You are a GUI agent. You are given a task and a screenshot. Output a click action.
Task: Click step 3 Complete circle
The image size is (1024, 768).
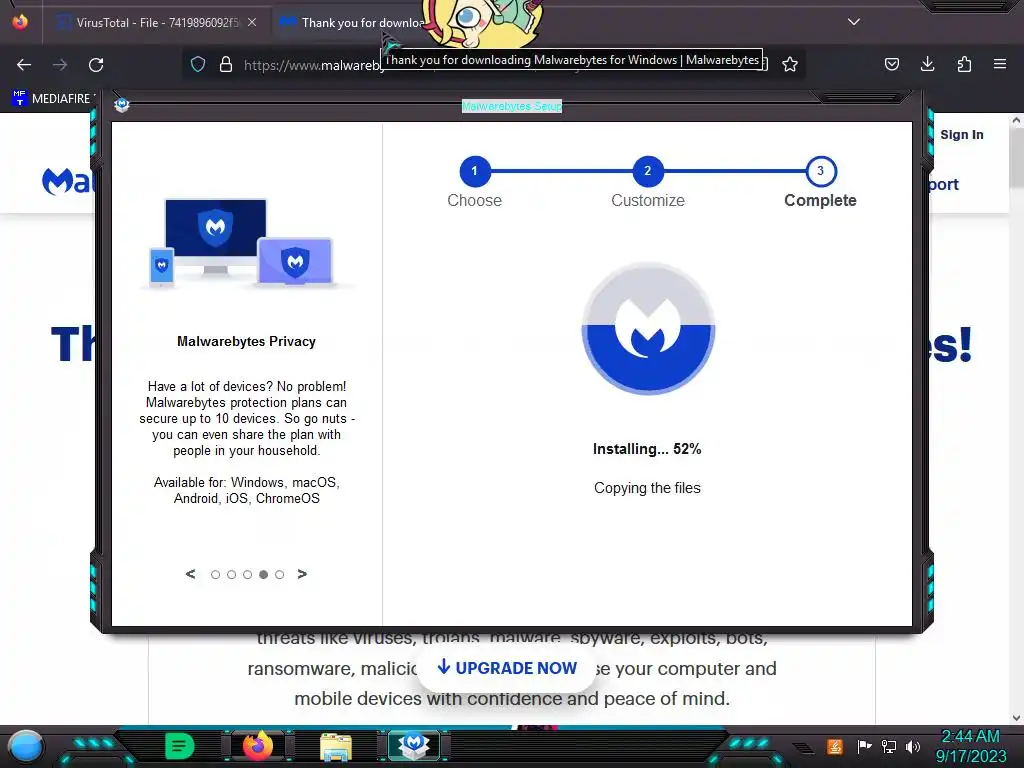click(x=820, y=171)
